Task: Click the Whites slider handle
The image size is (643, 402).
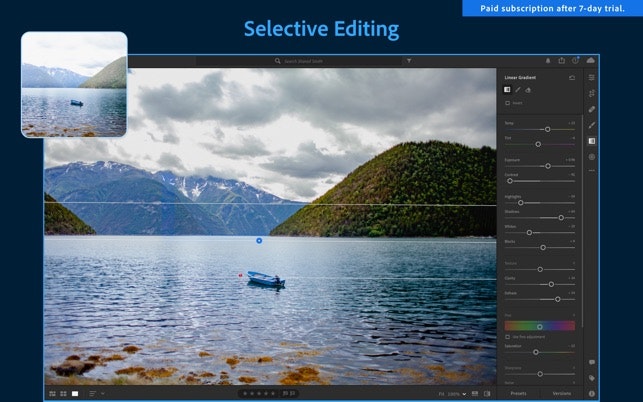Action: pyautogui.click(x=529, y=233)
